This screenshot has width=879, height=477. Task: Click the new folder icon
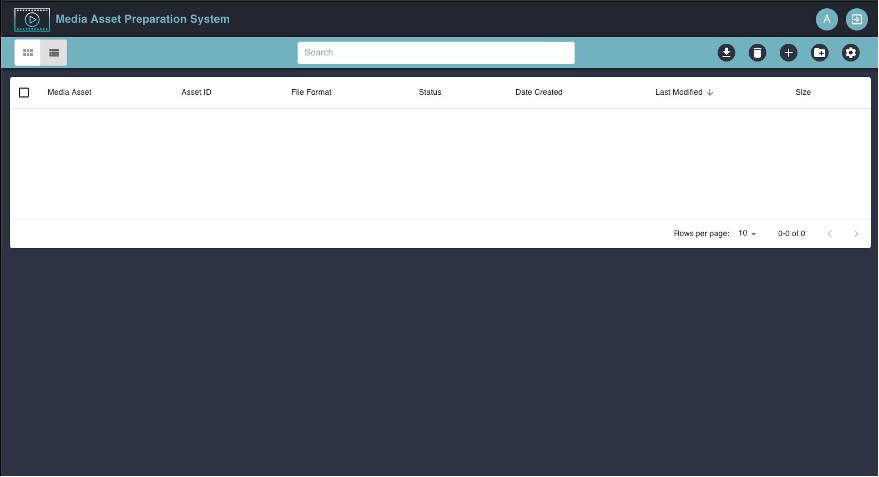click(820, 53)
